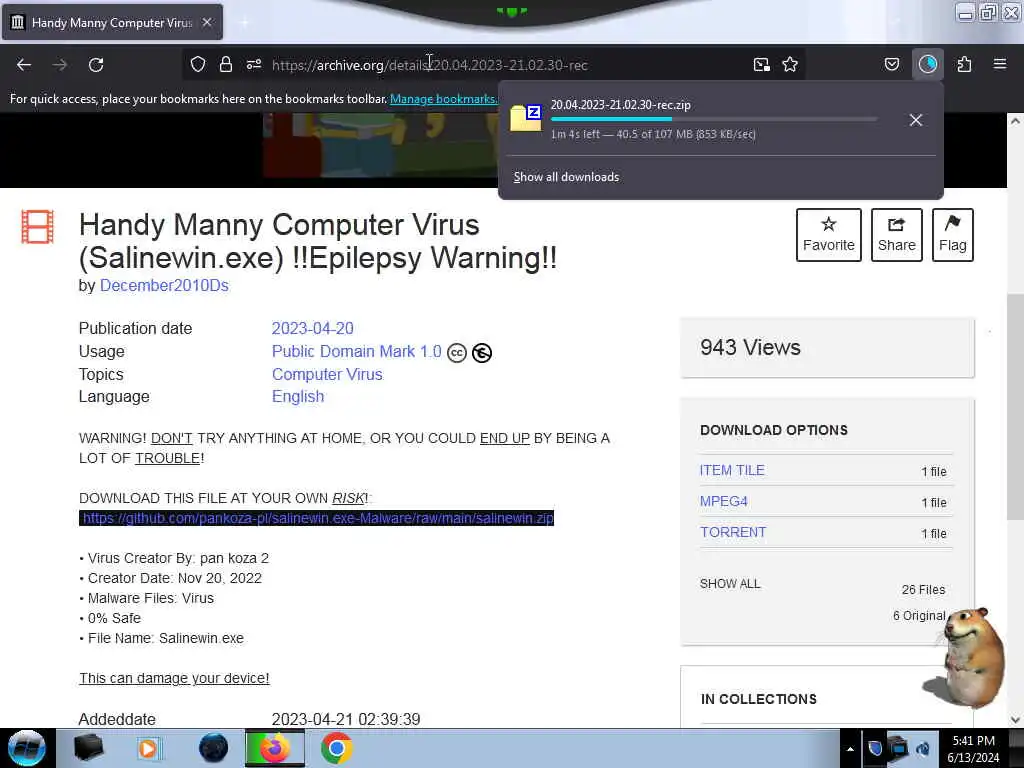
Task: Download the TORRENT file option
Action: click(x=733, y=532)
